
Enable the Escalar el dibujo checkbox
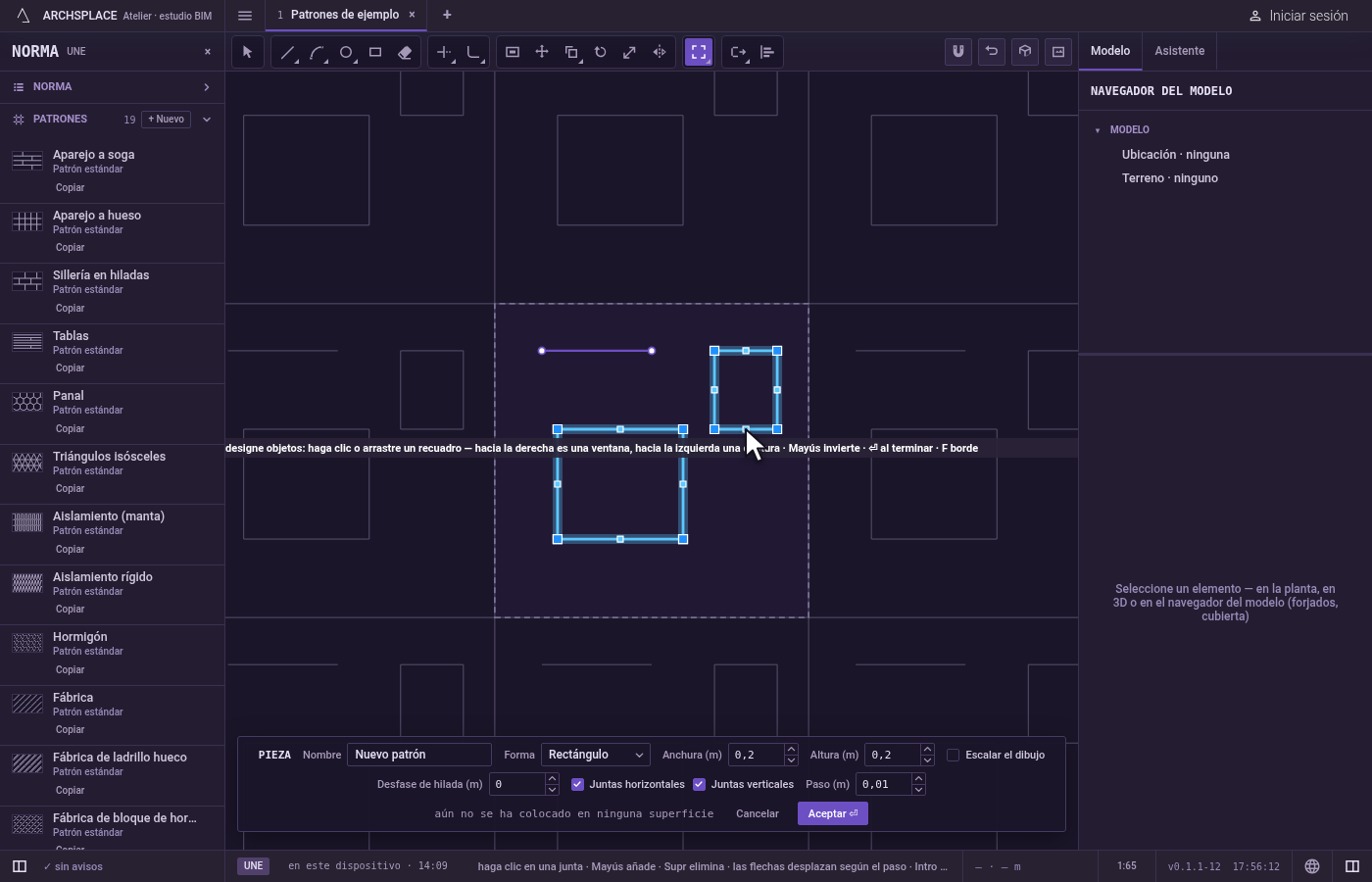click(953, 755)
